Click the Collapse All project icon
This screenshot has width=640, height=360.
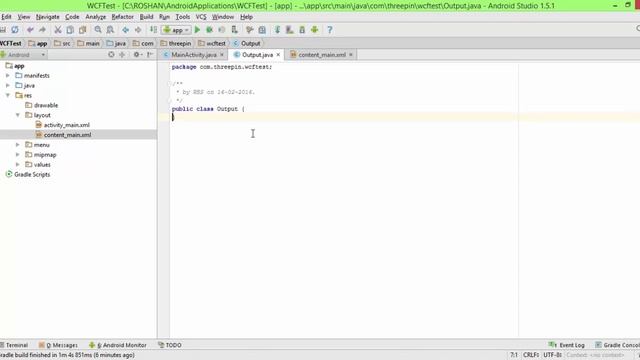pos(122,55)
